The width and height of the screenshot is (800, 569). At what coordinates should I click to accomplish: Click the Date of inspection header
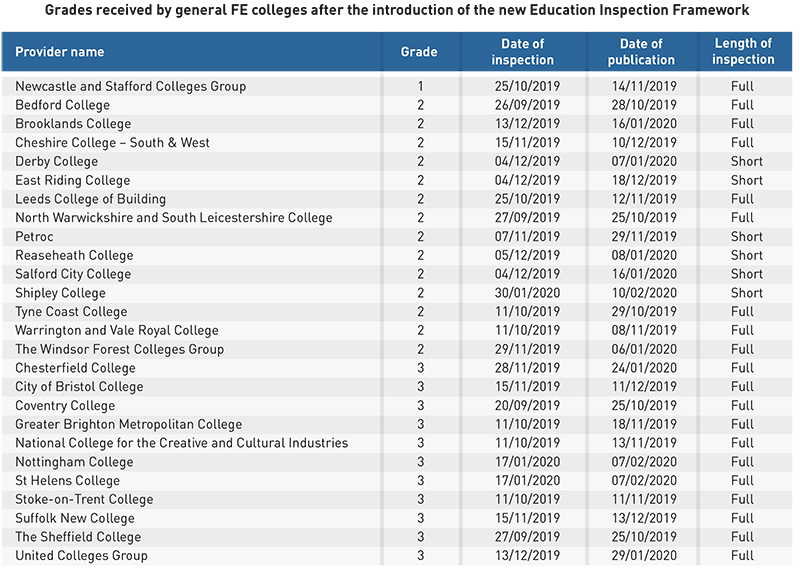522,52
